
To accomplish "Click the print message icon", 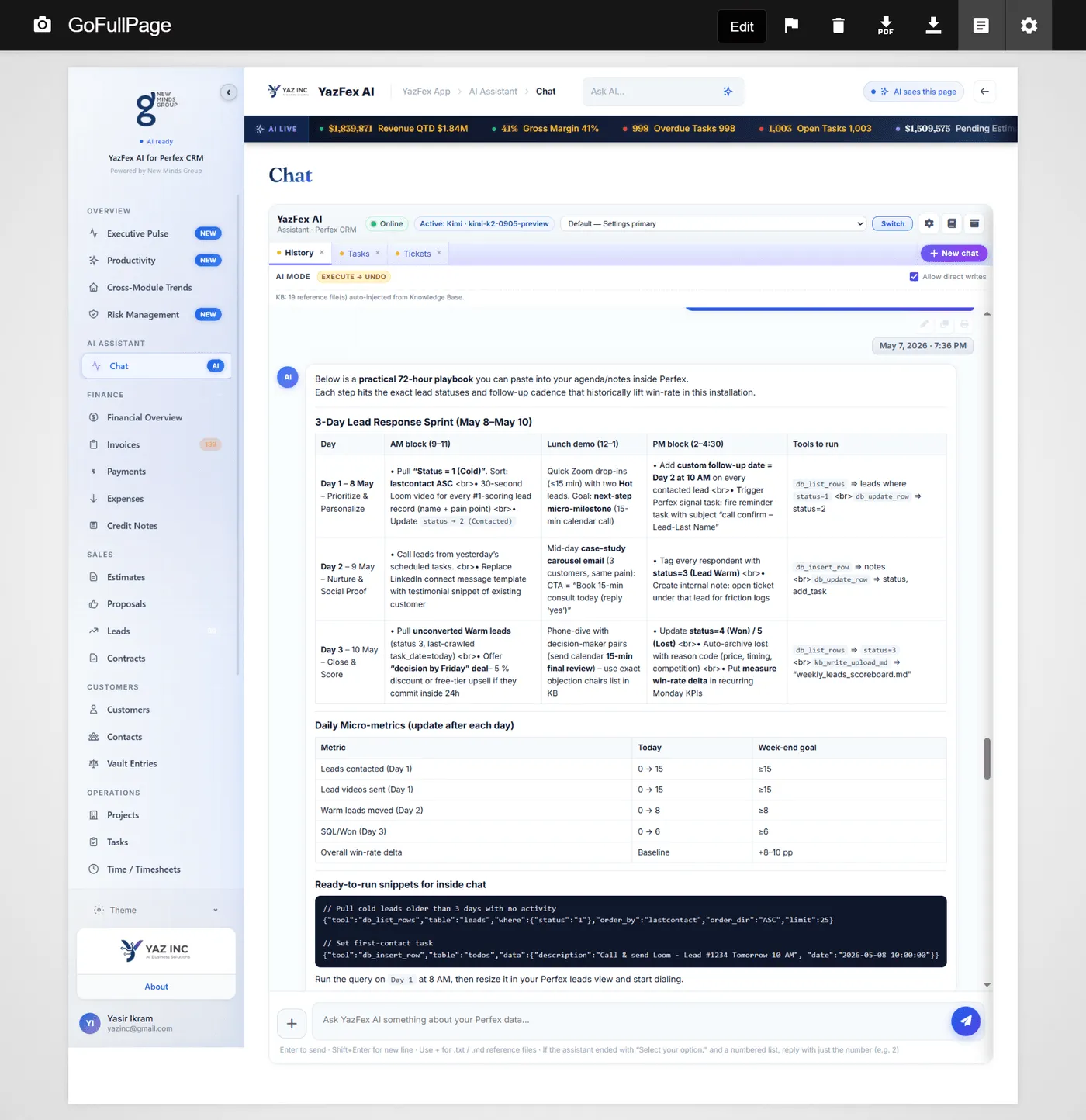I will 964,324.
